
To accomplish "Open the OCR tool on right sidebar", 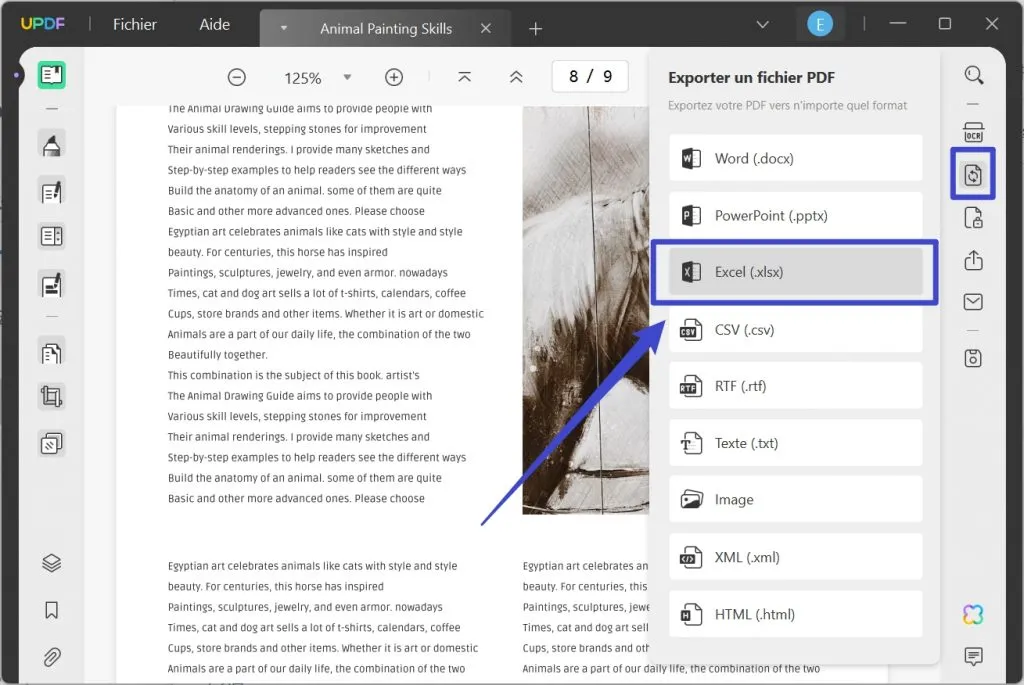I will coord(973,131).
